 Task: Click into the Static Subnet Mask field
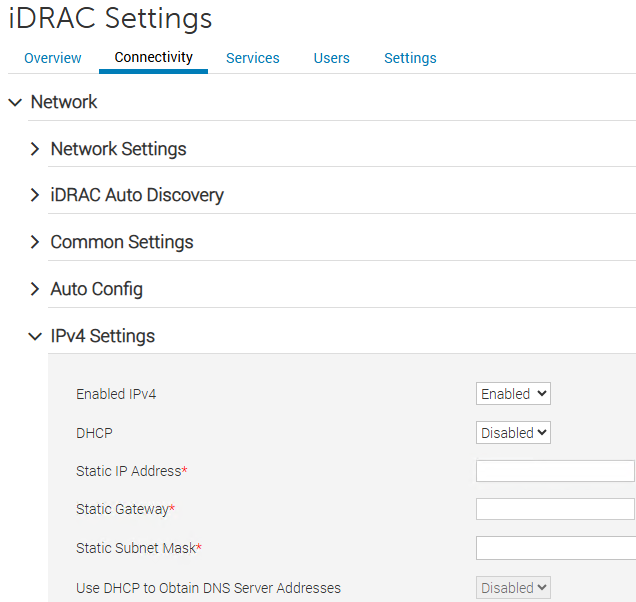(555, 548)
